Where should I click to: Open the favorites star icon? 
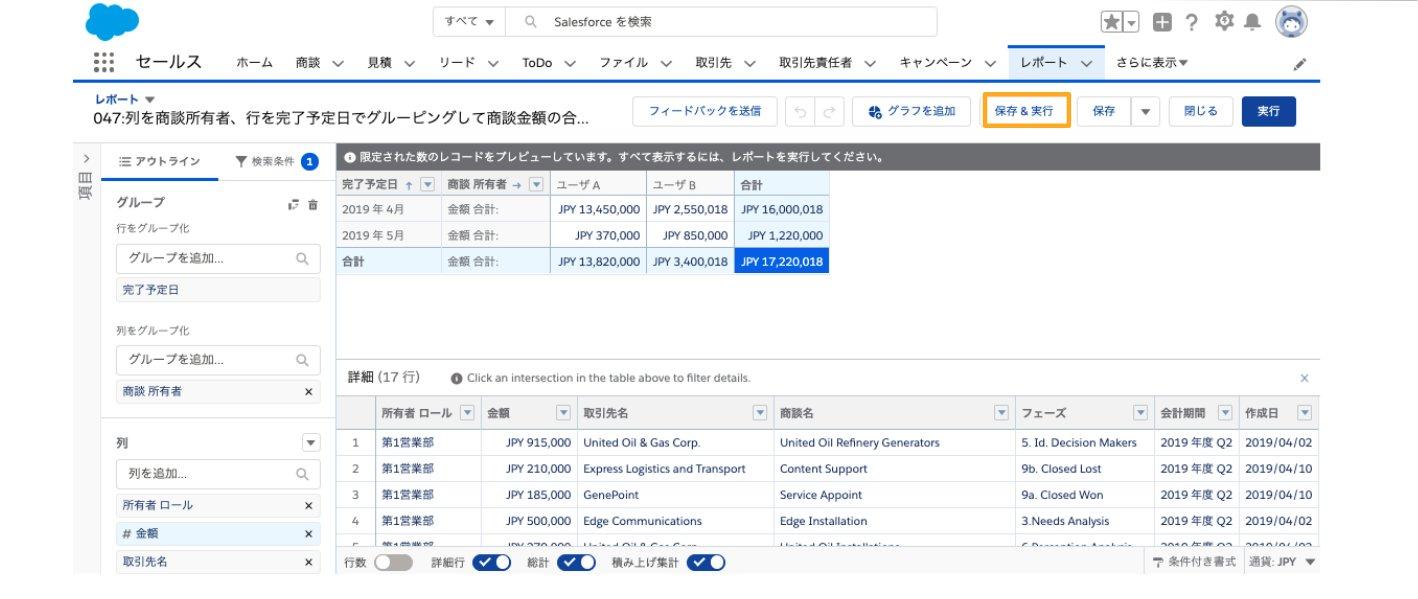point(1111,22)
